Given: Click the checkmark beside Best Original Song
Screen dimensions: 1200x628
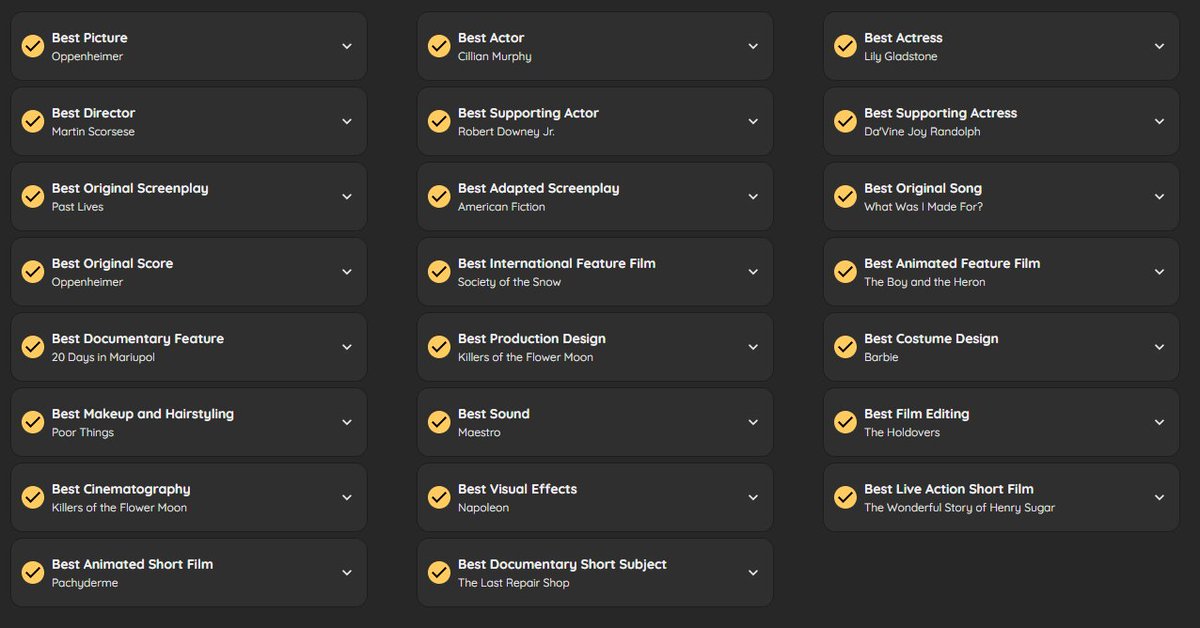Looking at the screenshot, I should point(846,196).
